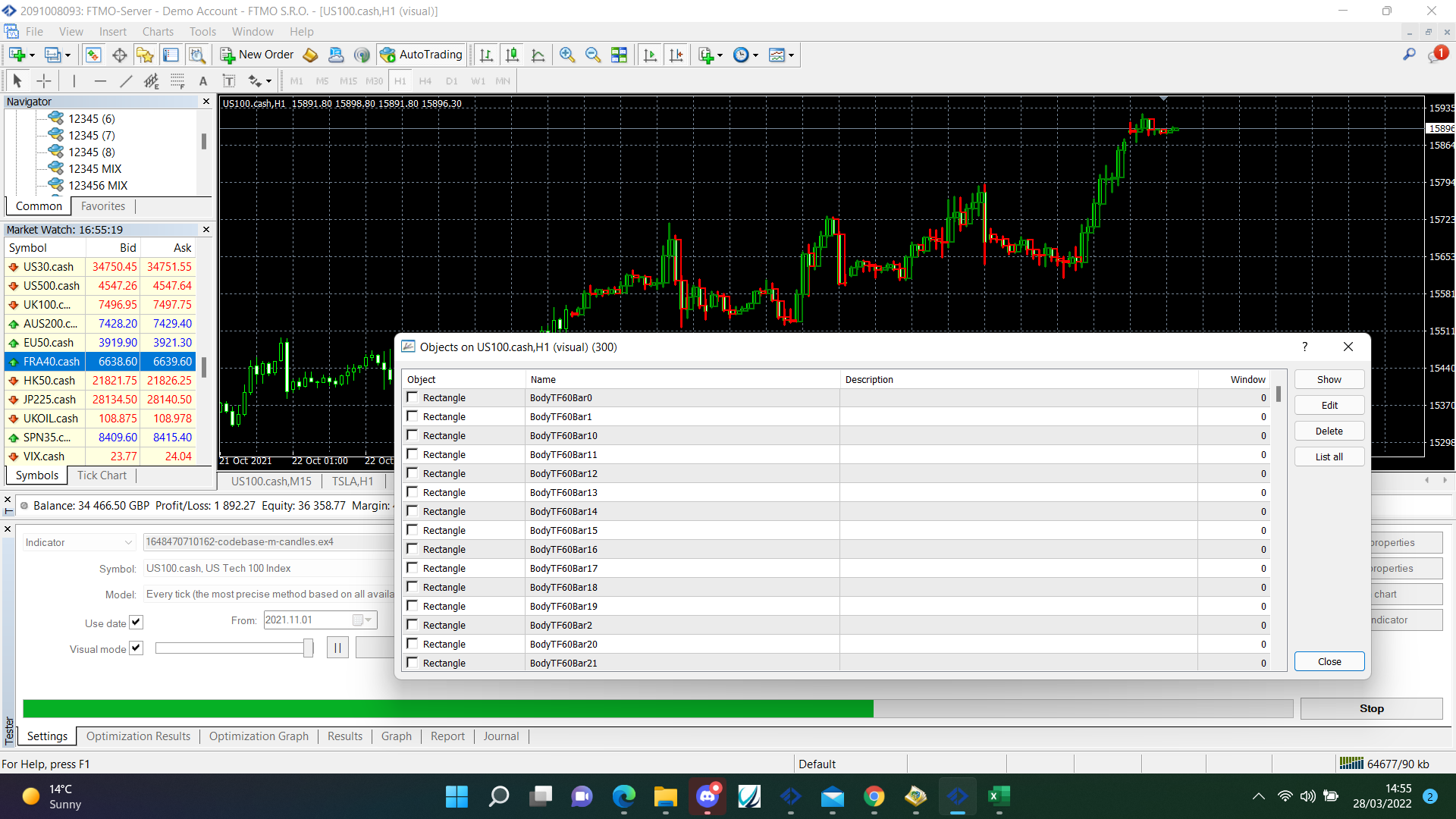
Task: Open the Insert menu
Action: pos(113,32)
